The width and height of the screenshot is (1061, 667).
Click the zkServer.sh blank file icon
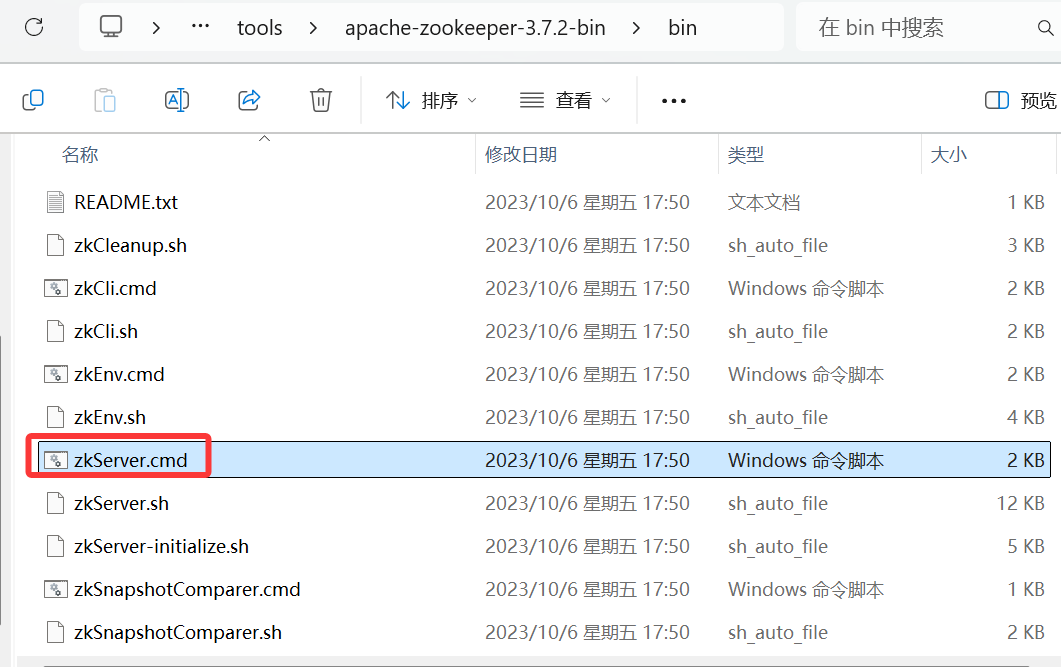55,503
